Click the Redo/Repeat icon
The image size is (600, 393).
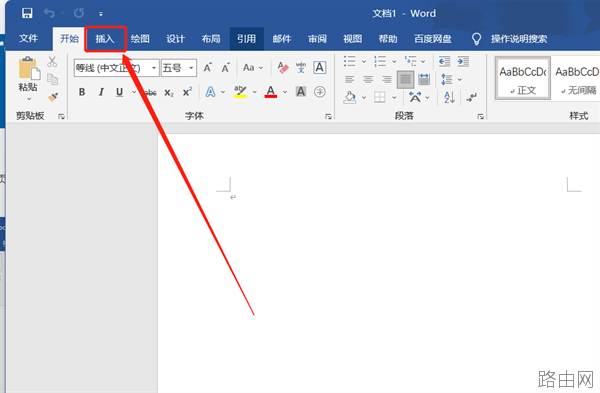point(79,13)
